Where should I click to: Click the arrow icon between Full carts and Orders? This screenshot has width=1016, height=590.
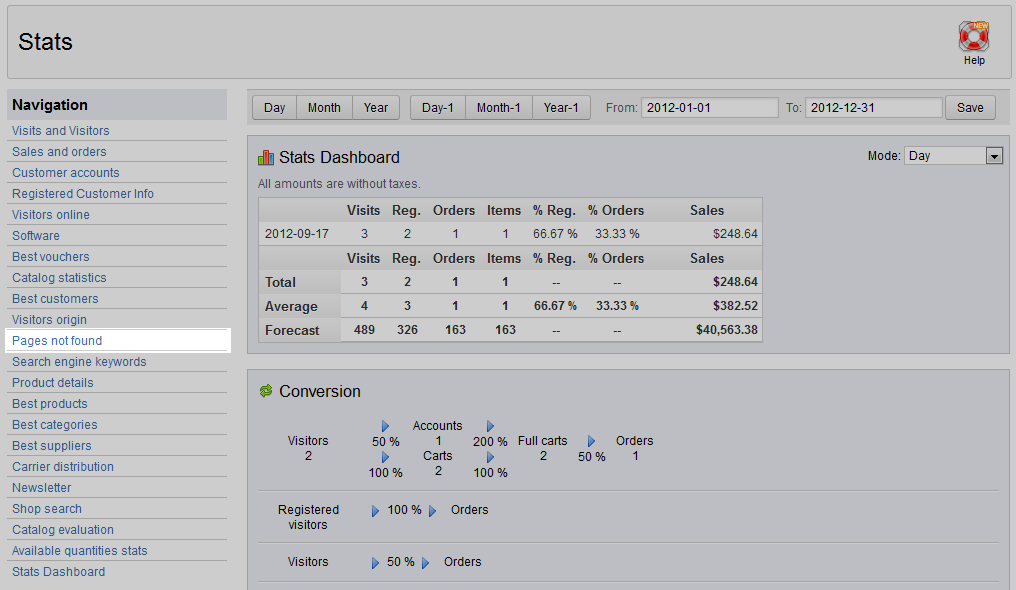tap(592, 441)
